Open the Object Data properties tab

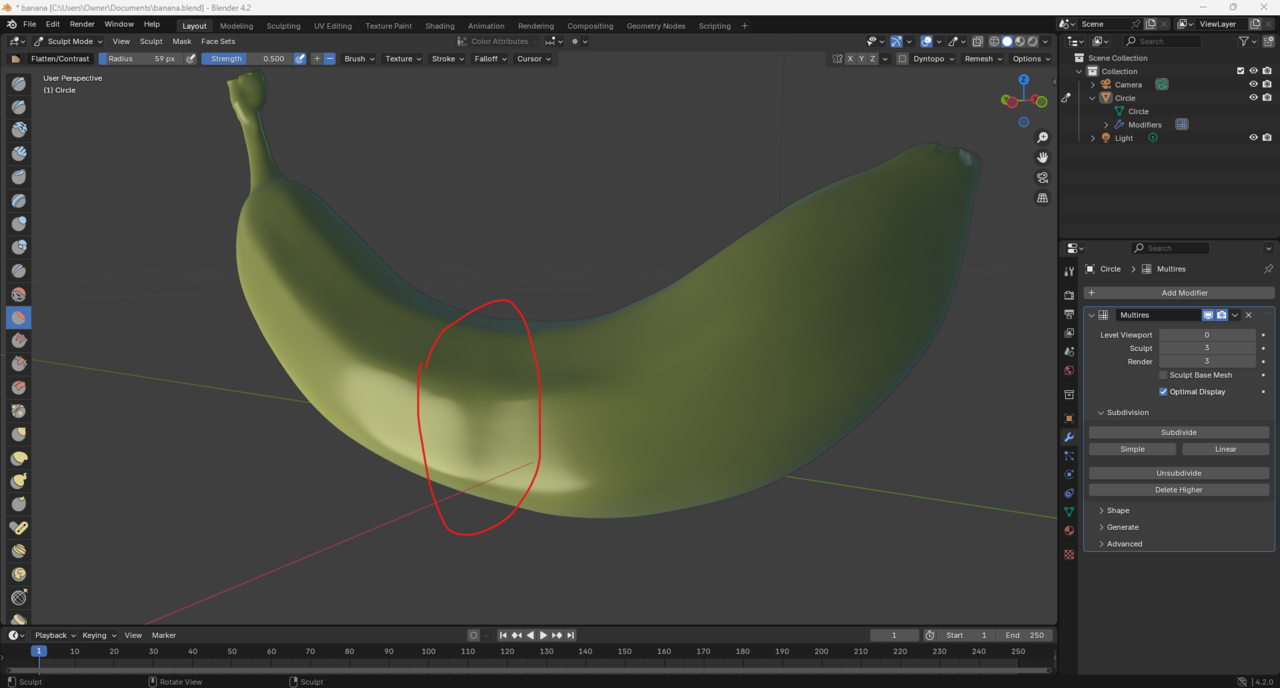point(1069,512)
